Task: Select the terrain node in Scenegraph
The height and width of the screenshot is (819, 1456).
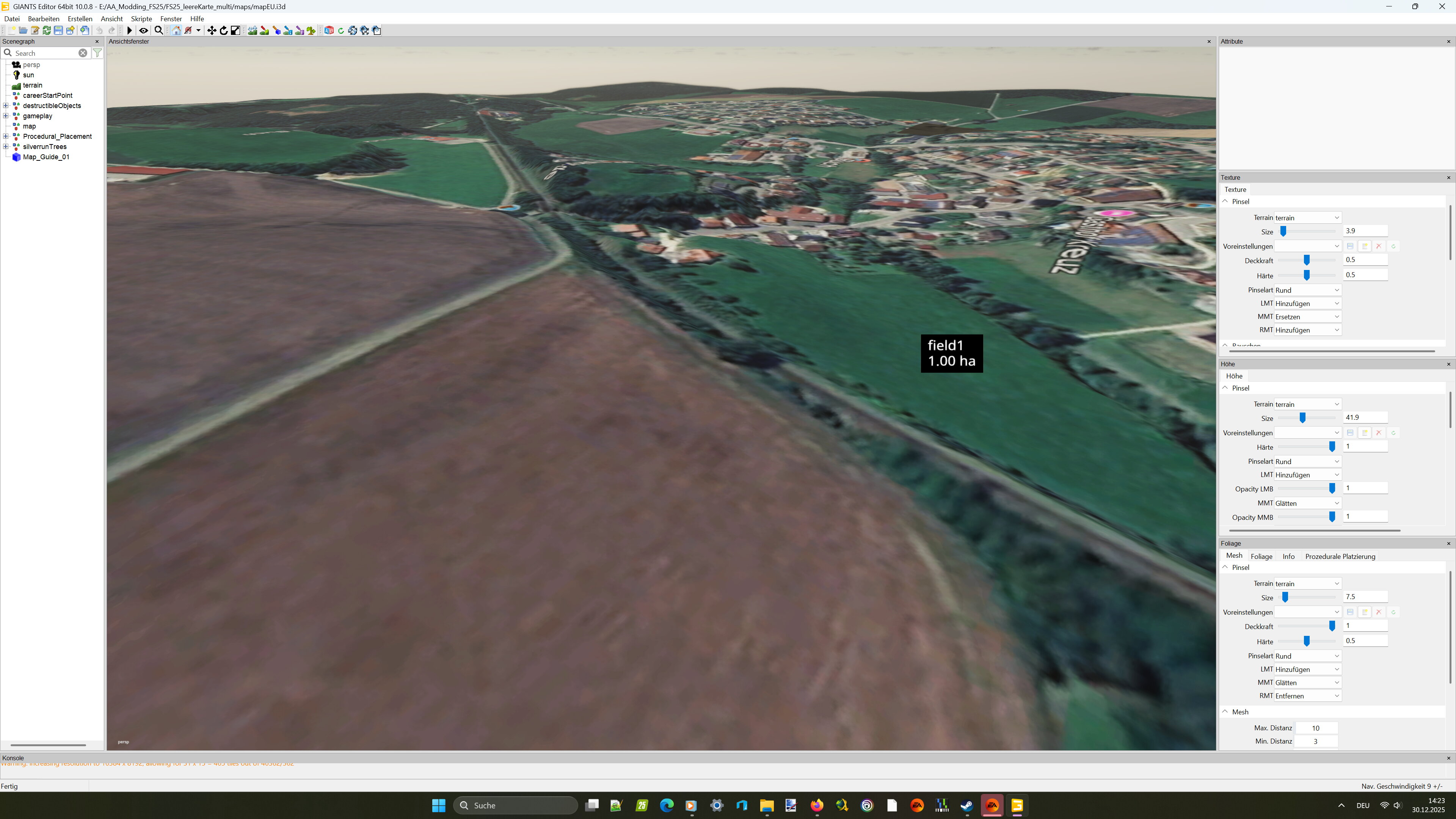Action: pyautogui.click(x=32, y=85)
